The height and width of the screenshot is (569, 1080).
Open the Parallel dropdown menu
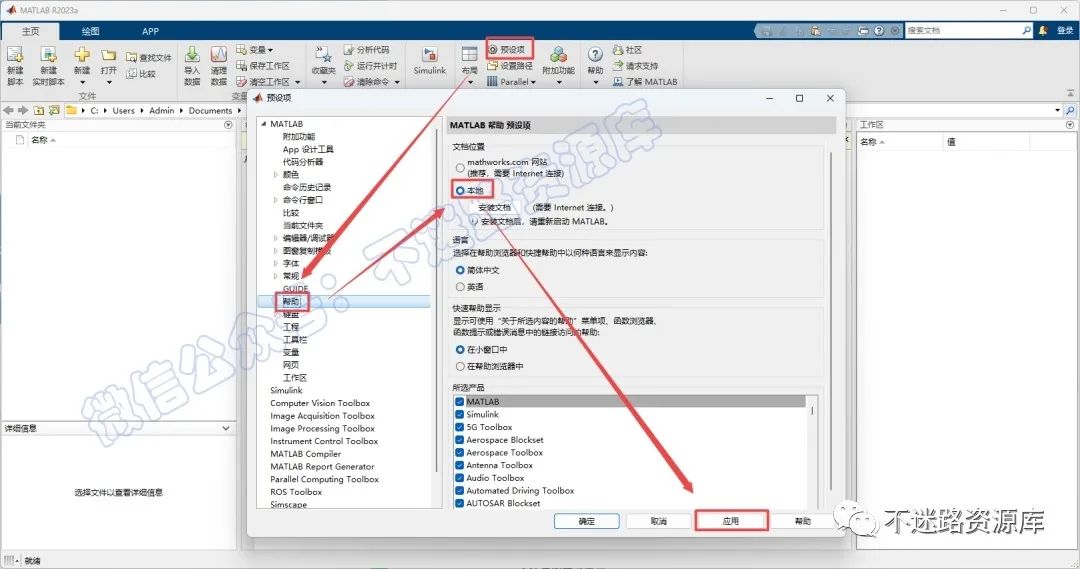[534, 82]
